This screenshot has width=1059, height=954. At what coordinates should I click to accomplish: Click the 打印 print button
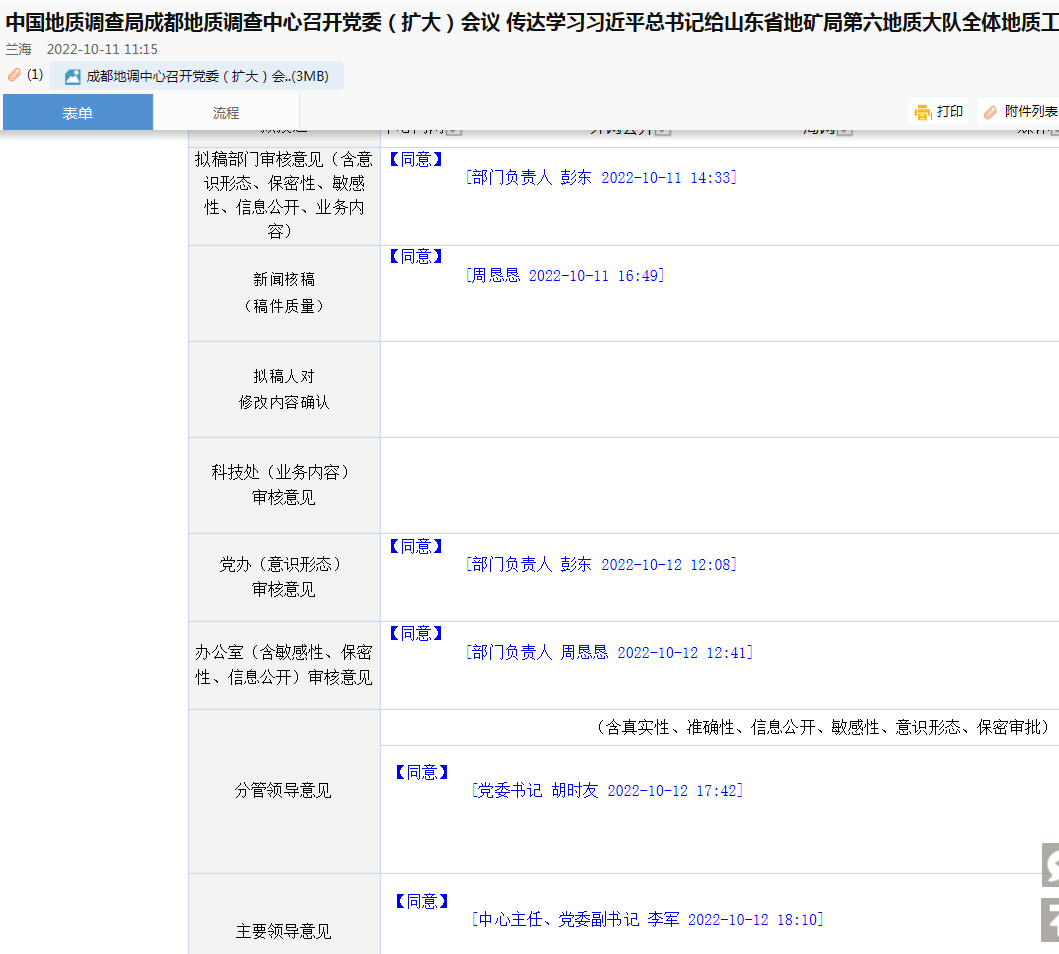pos(938,111)
